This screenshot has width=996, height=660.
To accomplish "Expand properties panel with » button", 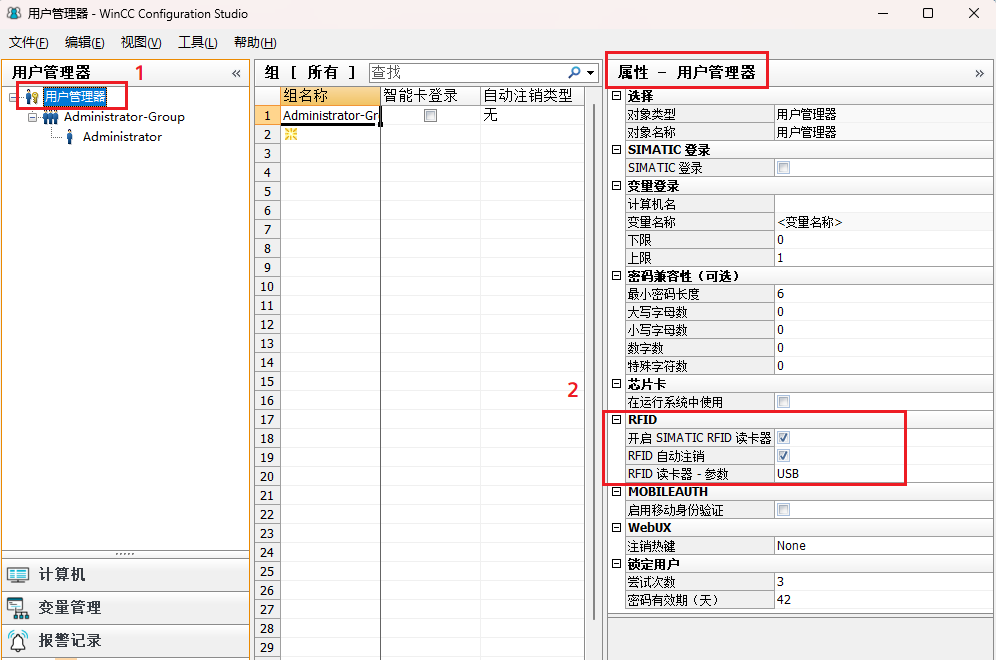I will (979, 71).
